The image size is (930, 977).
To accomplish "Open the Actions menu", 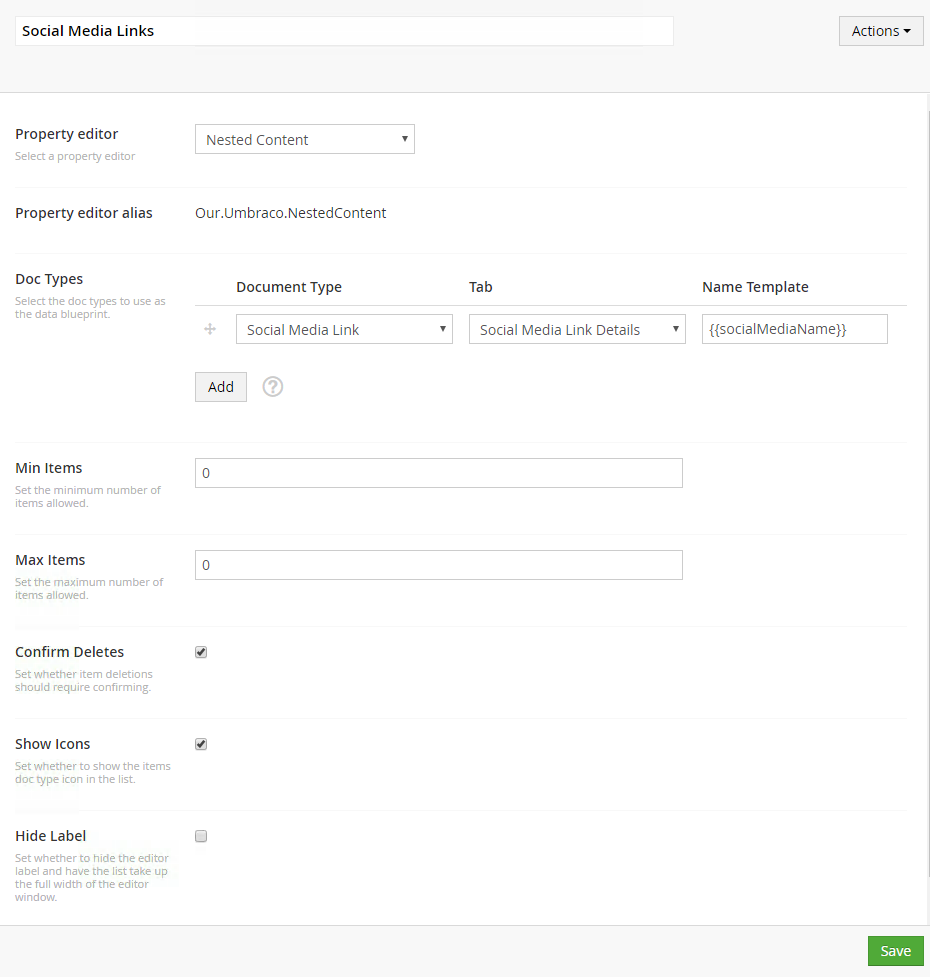I will tap(880, 31).
